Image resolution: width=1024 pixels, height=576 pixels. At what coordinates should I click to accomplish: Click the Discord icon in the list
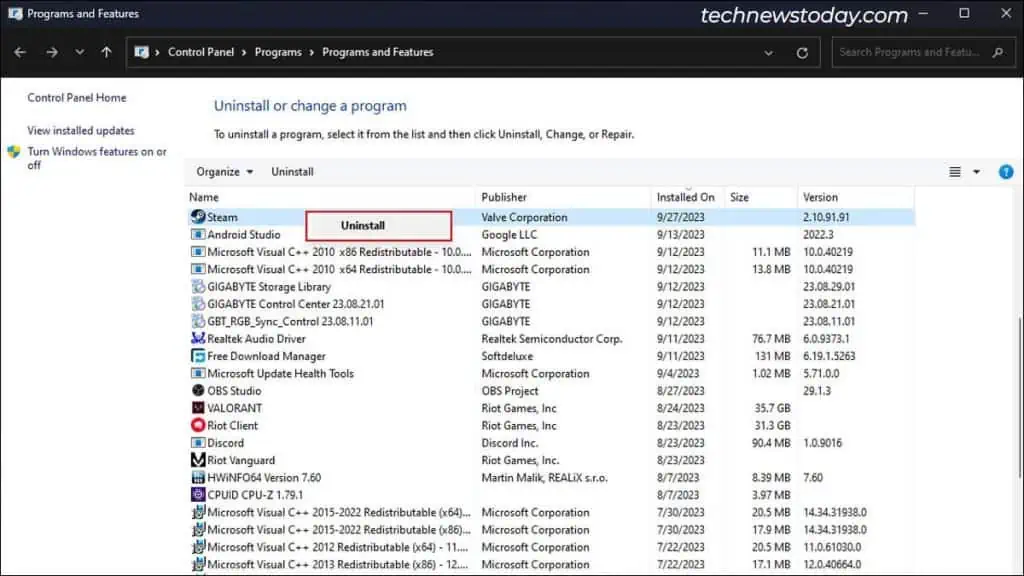coord(197,442)
